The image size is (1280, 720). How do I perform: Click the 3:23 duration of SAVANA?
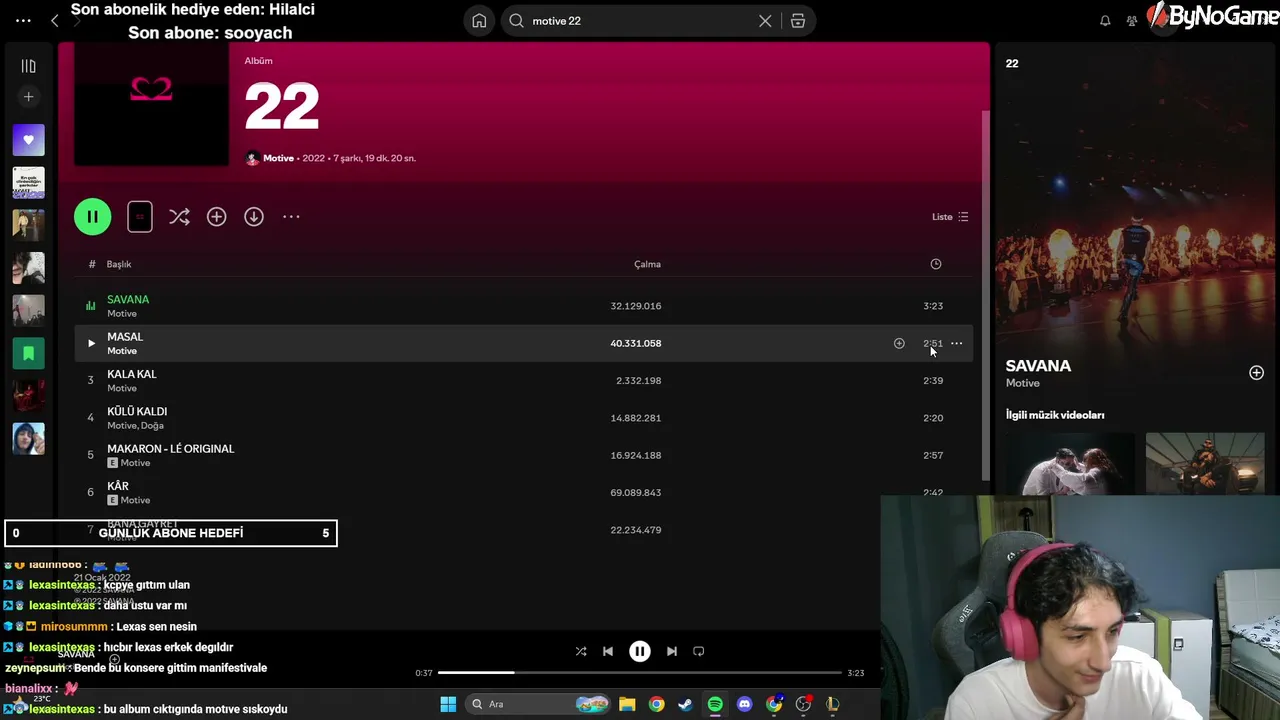pyautogui.click(x=933, y=306)
